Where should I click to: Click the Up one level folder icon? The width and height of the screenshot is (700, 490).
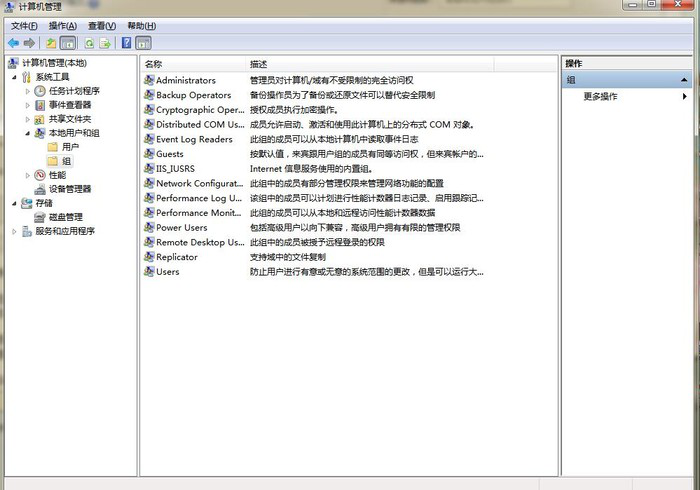tap(51, 43)
